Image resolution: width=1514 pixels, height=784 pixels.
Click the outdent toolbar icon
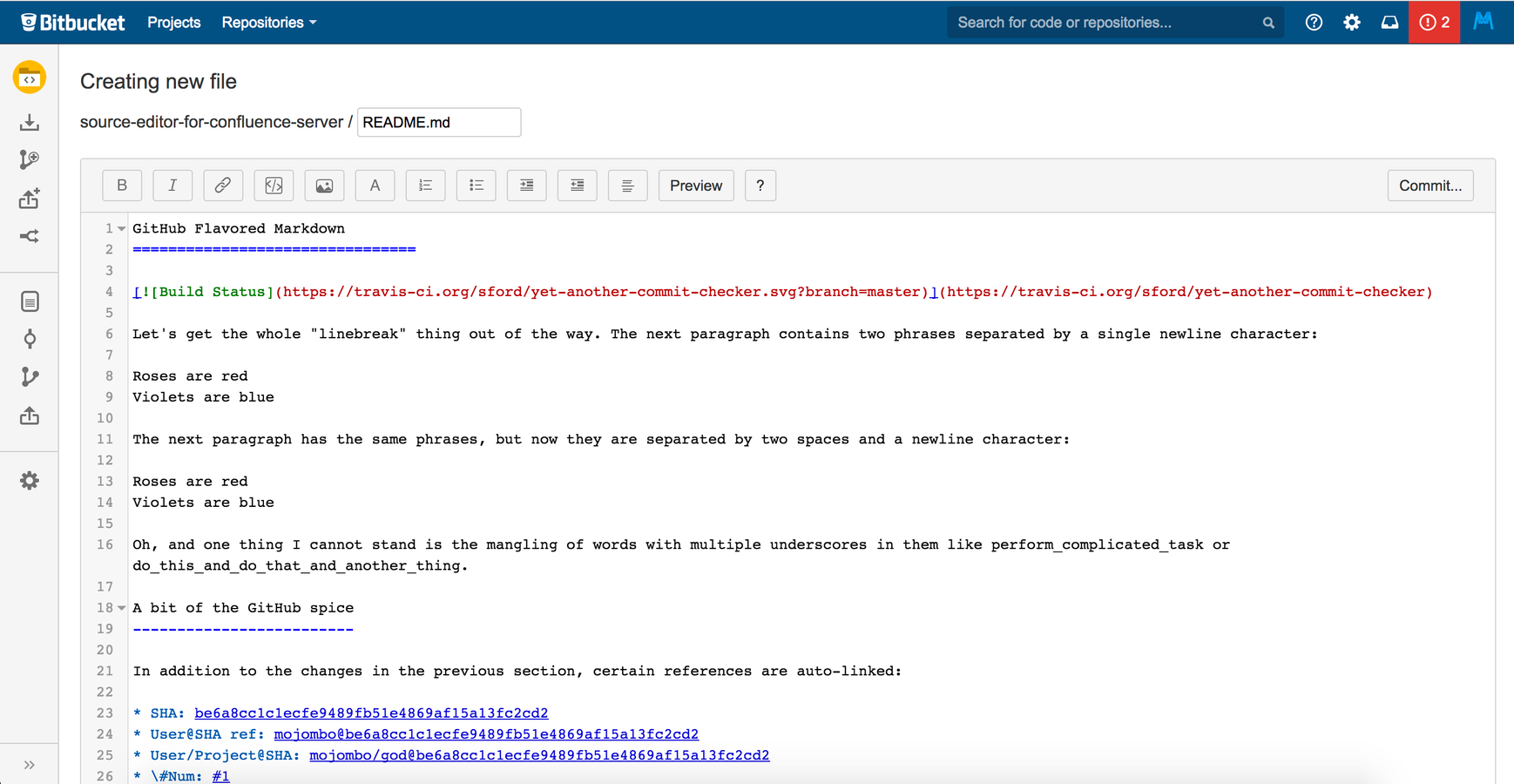(x=577, y=186)
